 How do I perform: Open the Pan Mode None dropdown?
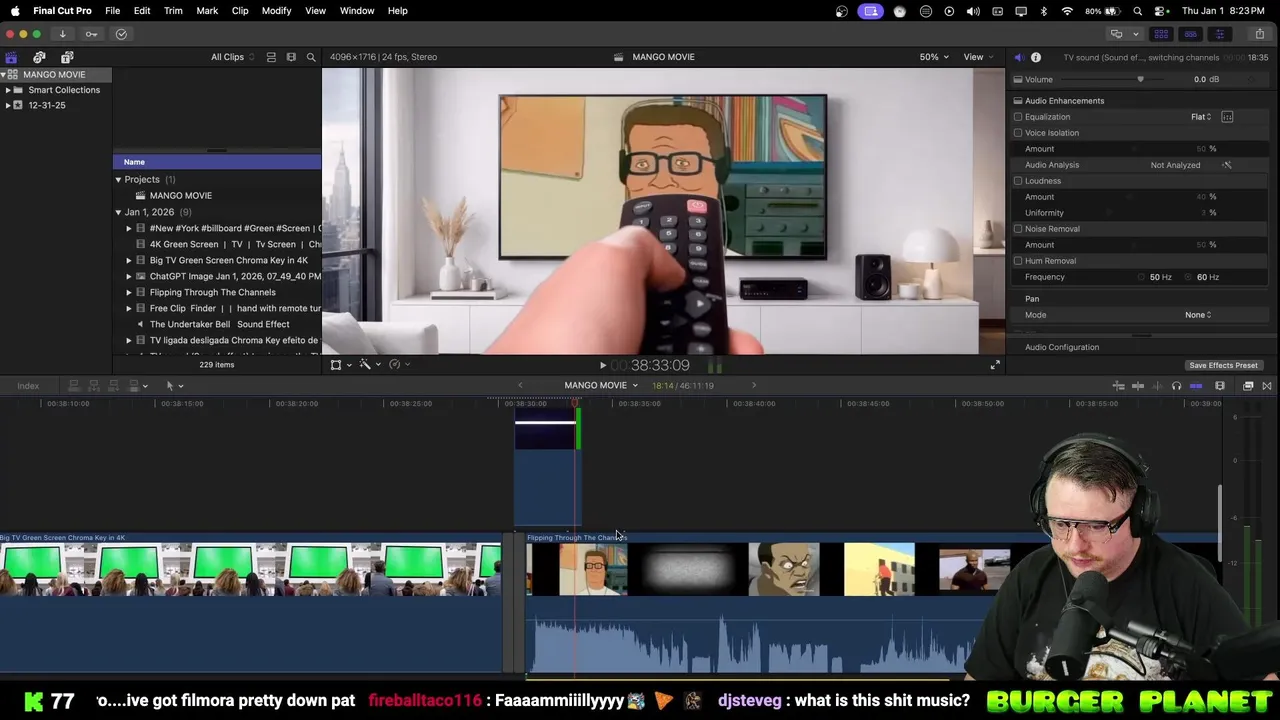1198,315
